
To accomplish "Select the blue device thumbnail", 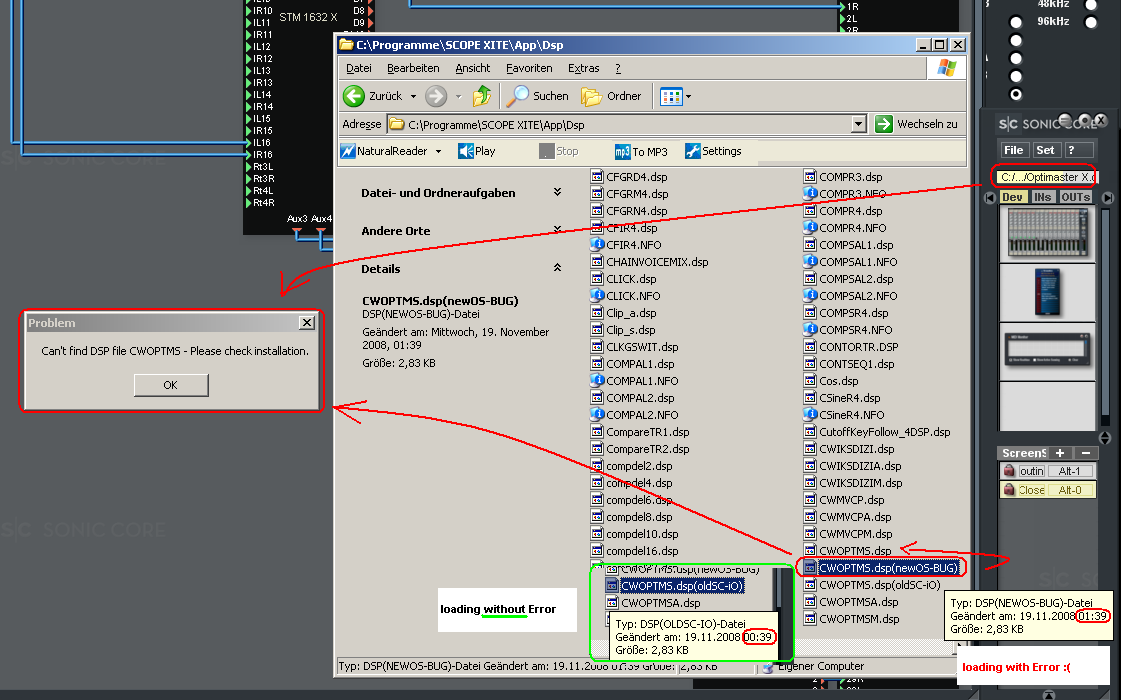I will point(1047,292).
